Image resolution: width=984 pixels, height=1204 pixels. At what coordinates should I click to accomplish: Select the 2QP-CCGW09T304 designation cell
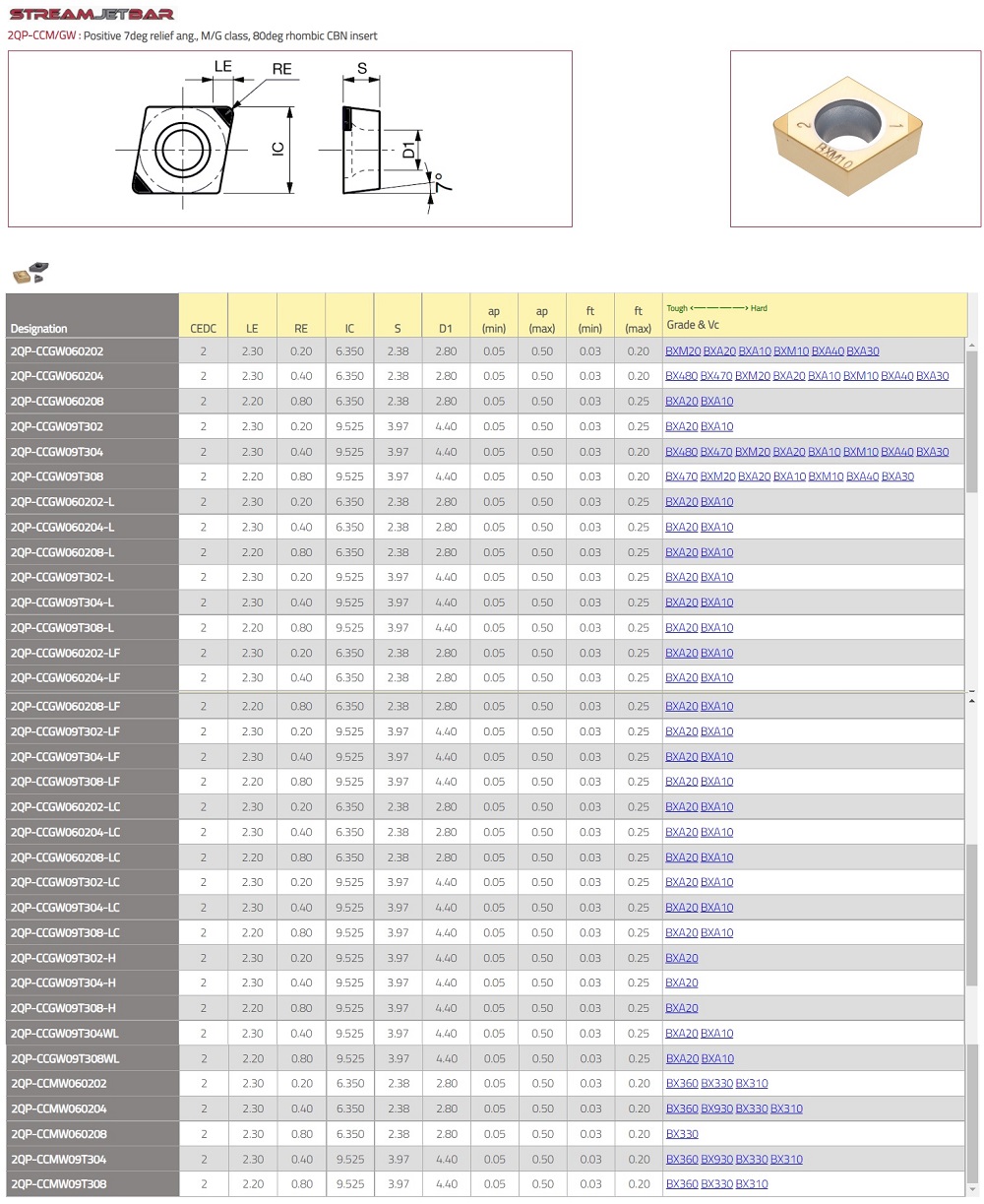coord(92,452)
